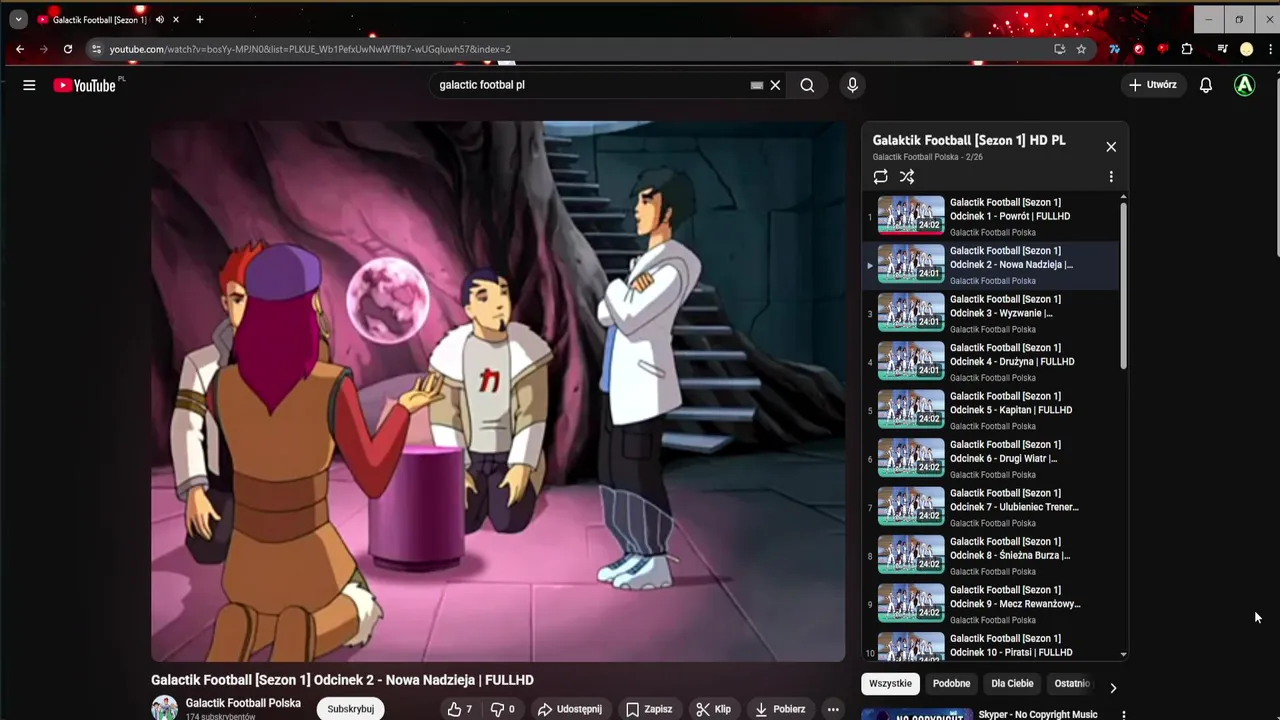Open the notifications bell
1280x720 pixels.
[x=1206, y=85]
